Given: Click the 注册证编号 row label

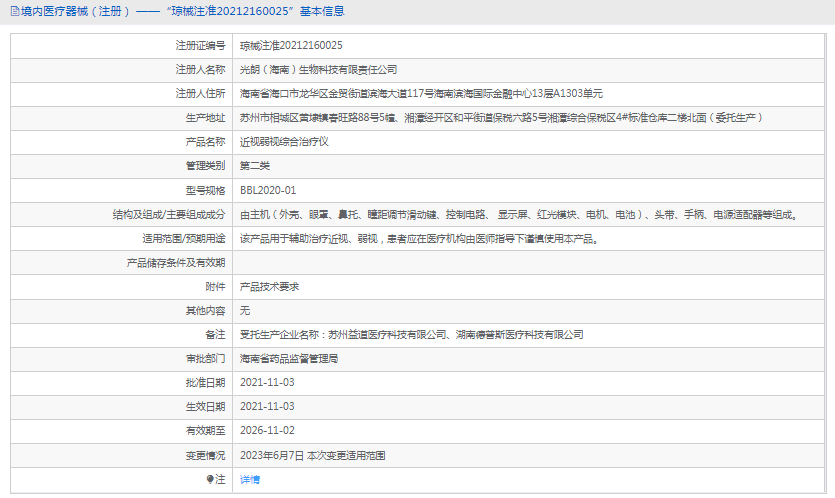Looking at the screenshot, I should [200, 46].
